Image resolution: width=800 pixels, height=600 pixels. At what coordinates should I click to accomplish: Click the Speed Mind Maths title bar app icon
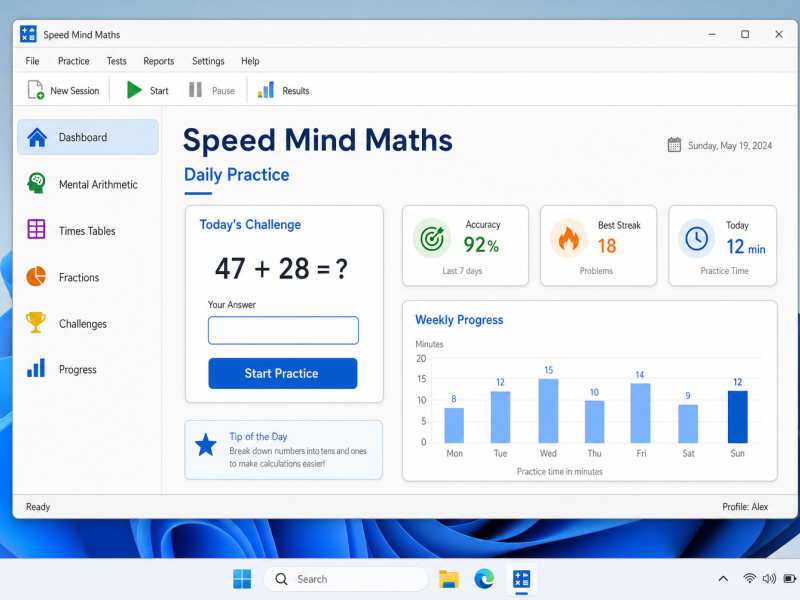pyautogui.click(x=28, y=34)
